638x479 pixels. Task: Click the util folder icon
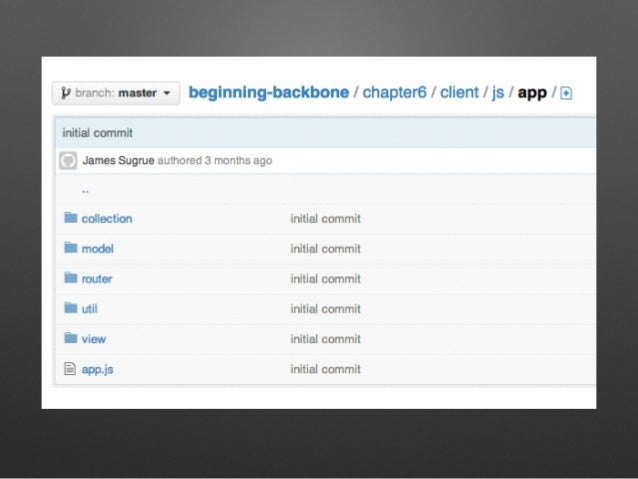pos(71,308)
